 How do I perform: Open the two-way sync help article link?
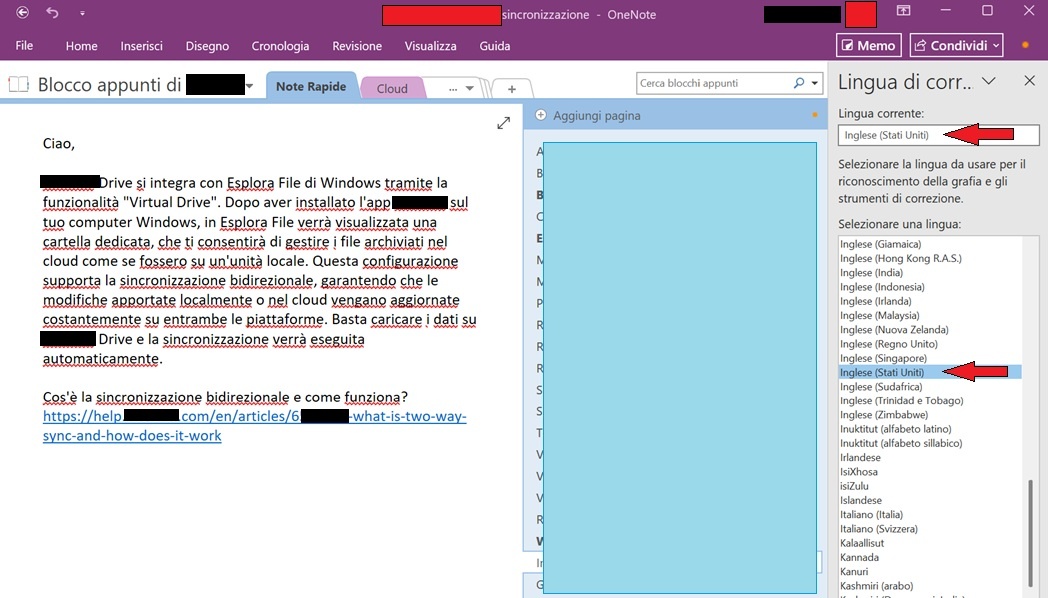[x=254, y=426]
